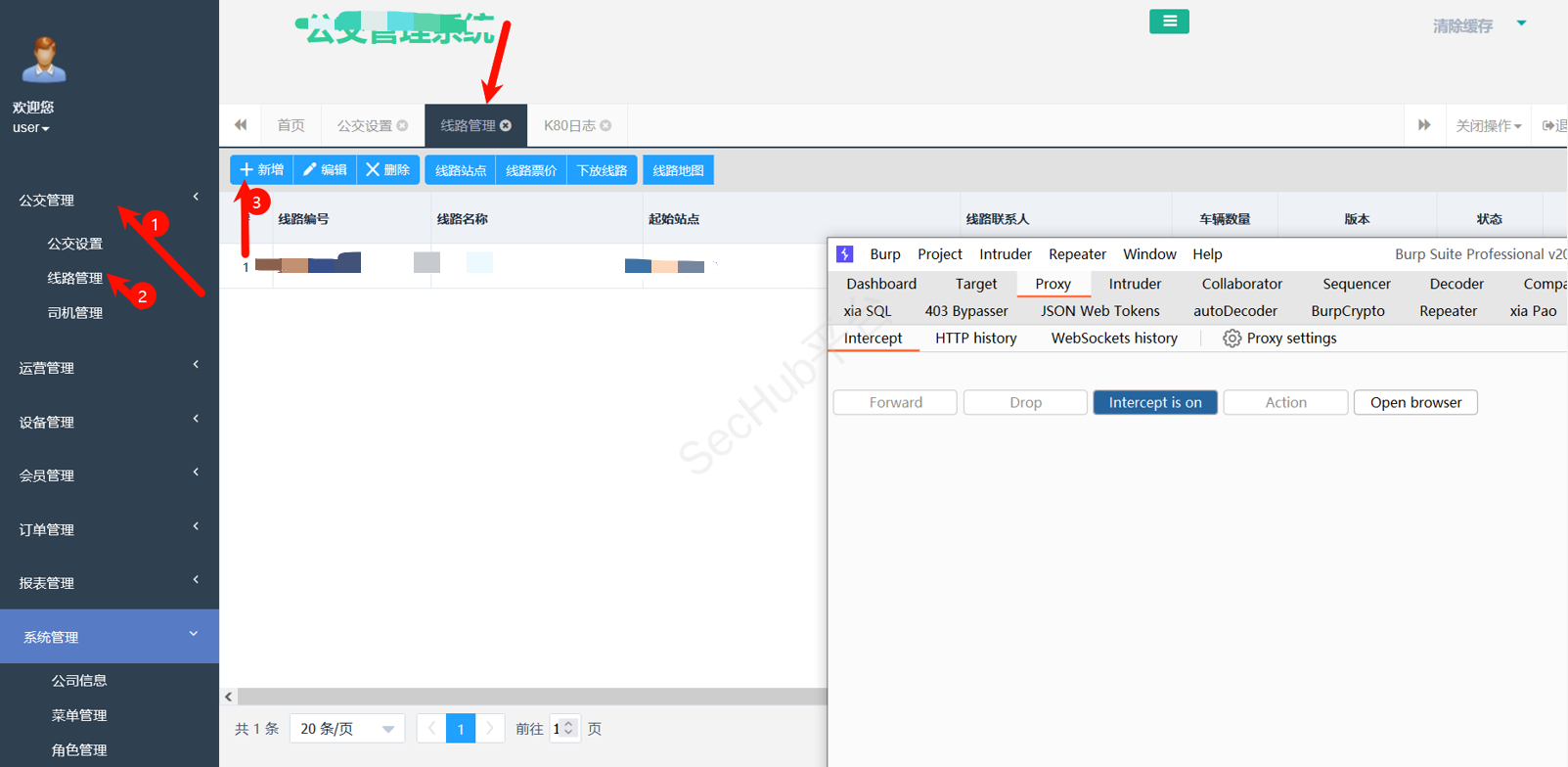The image size is (1568, 767).
Task: Click the tab scroll-right double arrow icon
Action: point(1424,125)
